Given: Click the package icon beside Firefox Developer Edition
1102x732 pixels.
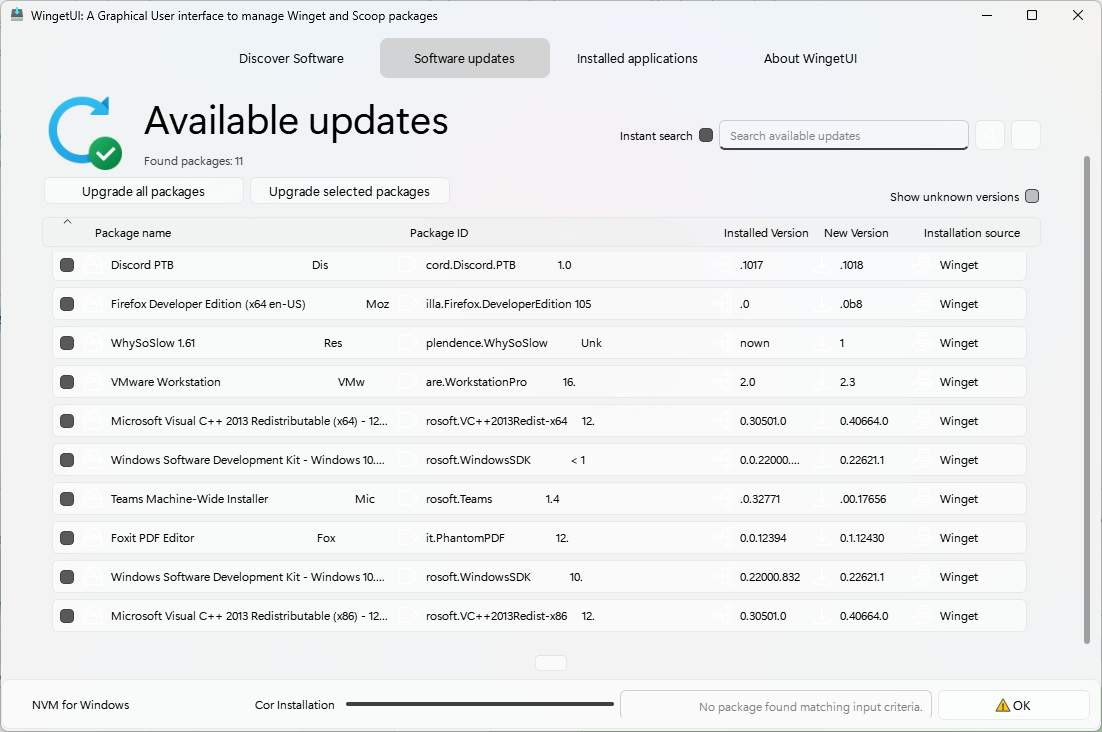Looking at the screenshot, I should (x=92, y=304).
